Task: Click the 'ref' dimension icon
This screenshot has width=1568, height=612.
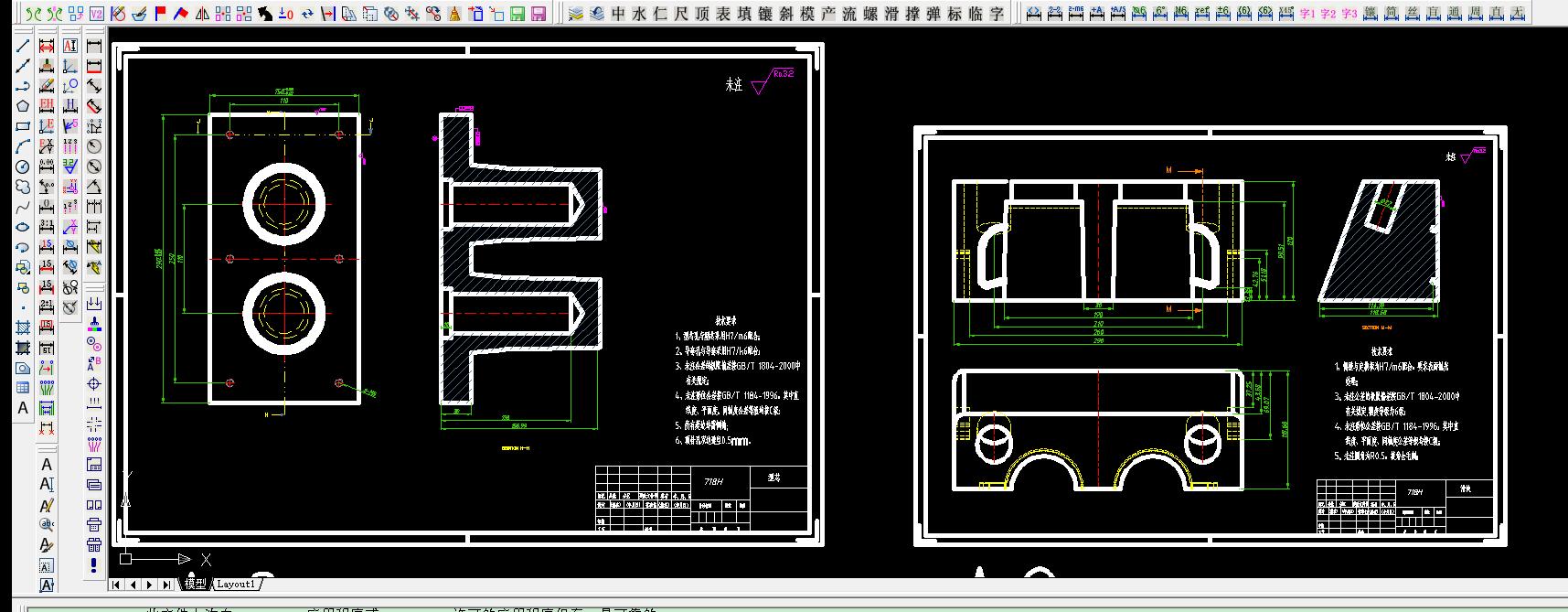Action: (x=1202, y=14)
